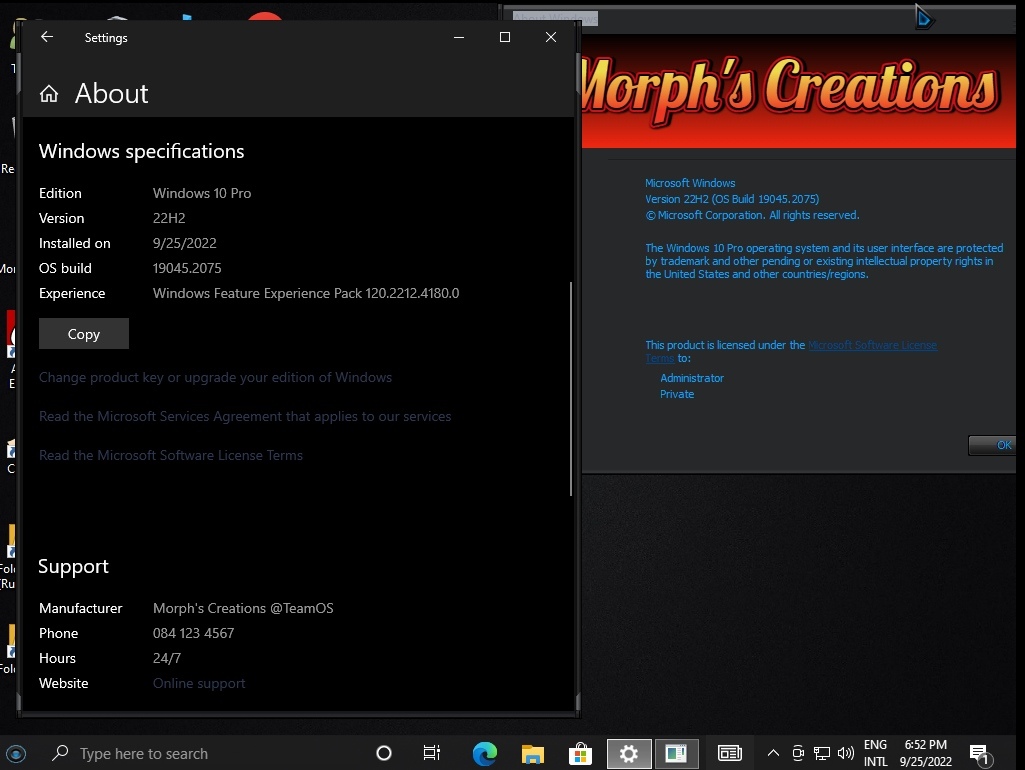Open Cortana circle on taskbar
The height and width of the screenshot is (770, 1025).
click(384, 753)
